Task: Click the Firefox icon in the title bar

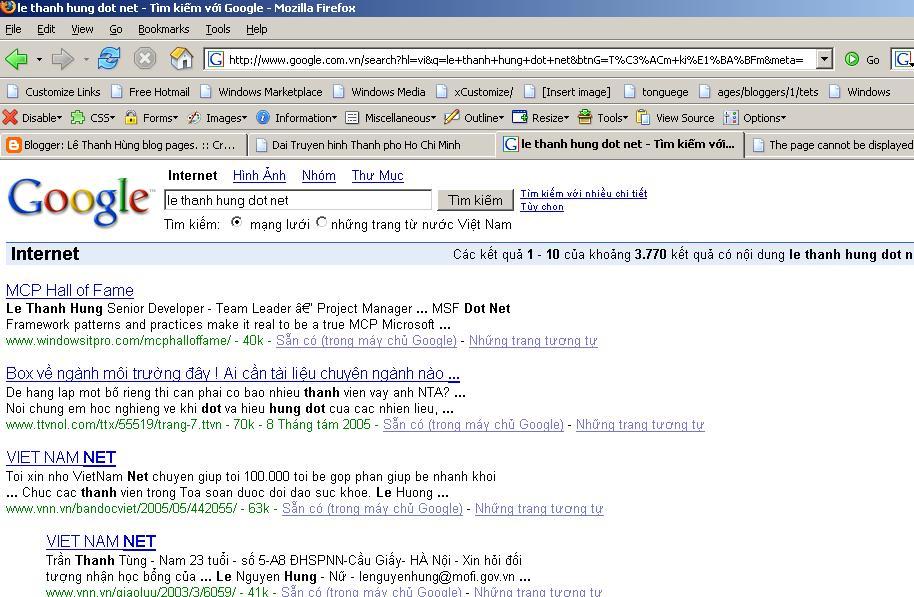Action: [x=8, y=8]
